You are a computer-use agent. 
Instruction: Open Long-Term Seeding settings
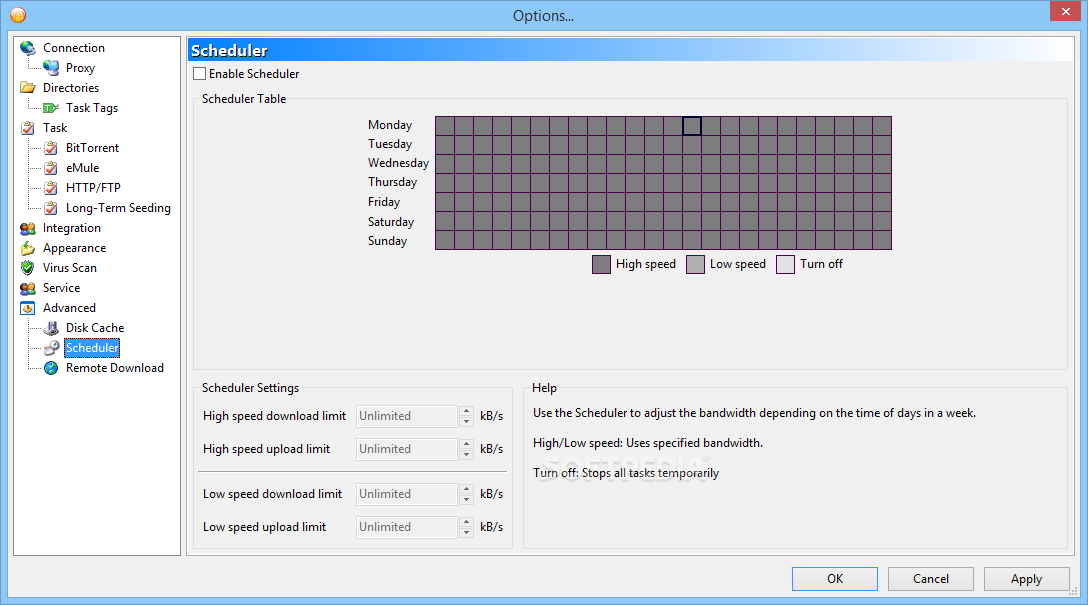tap(118, 208)
